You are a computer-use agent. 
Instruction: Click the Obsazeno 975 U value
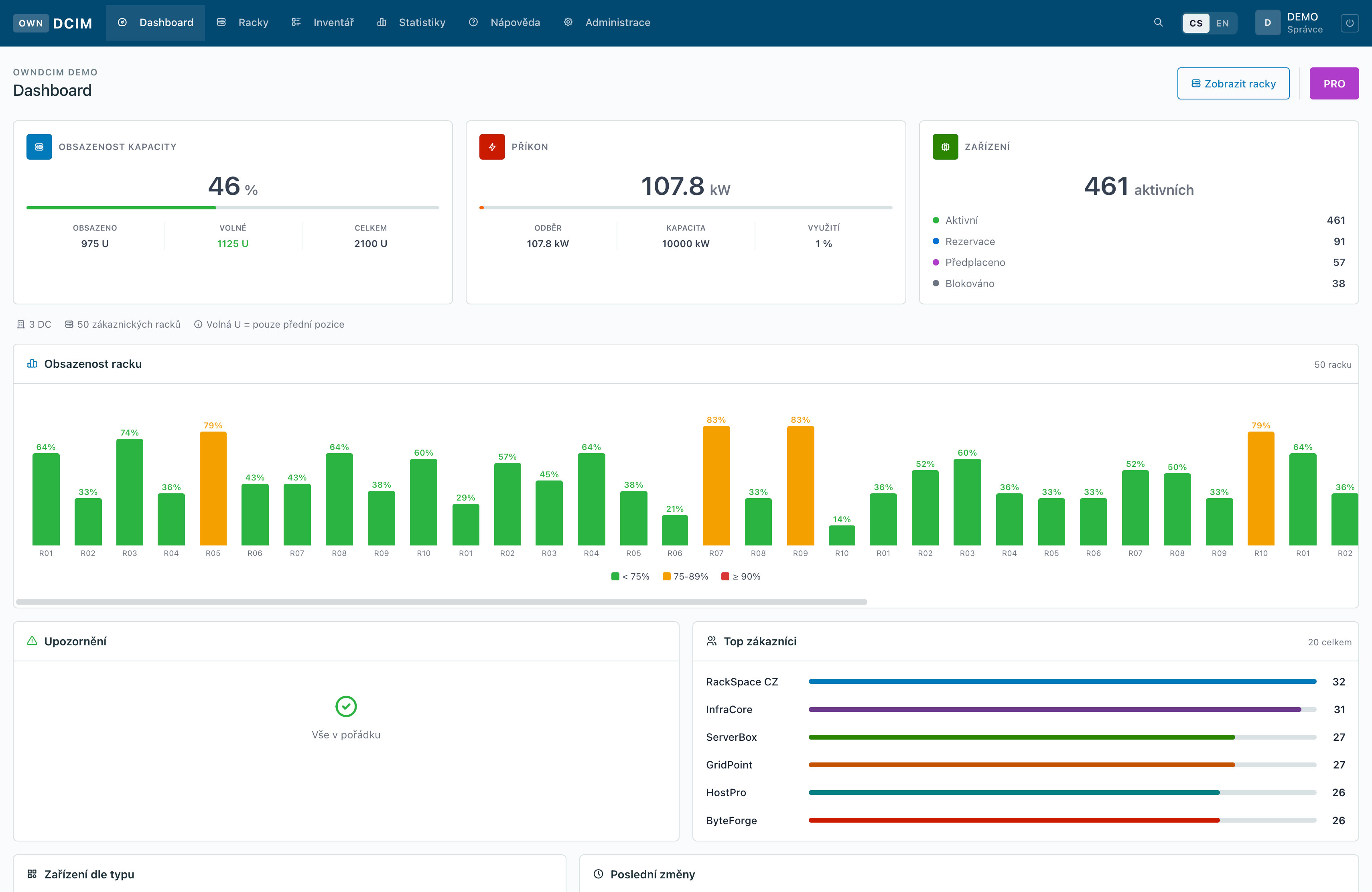pos(95,244)
